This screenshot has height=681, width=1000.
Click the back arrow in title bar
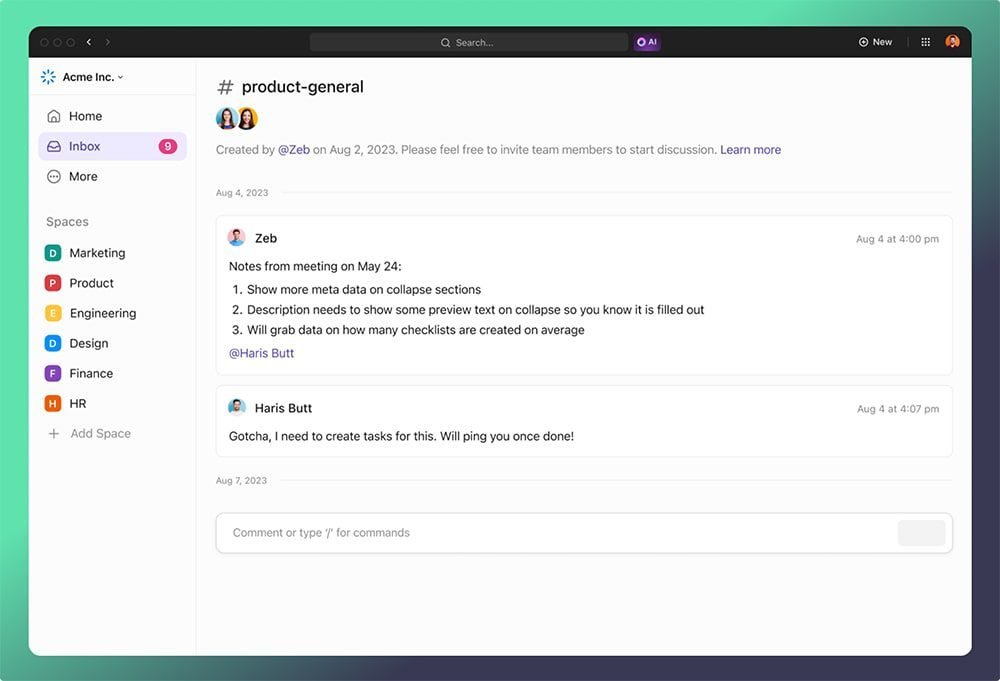click(x=89, y=42)
